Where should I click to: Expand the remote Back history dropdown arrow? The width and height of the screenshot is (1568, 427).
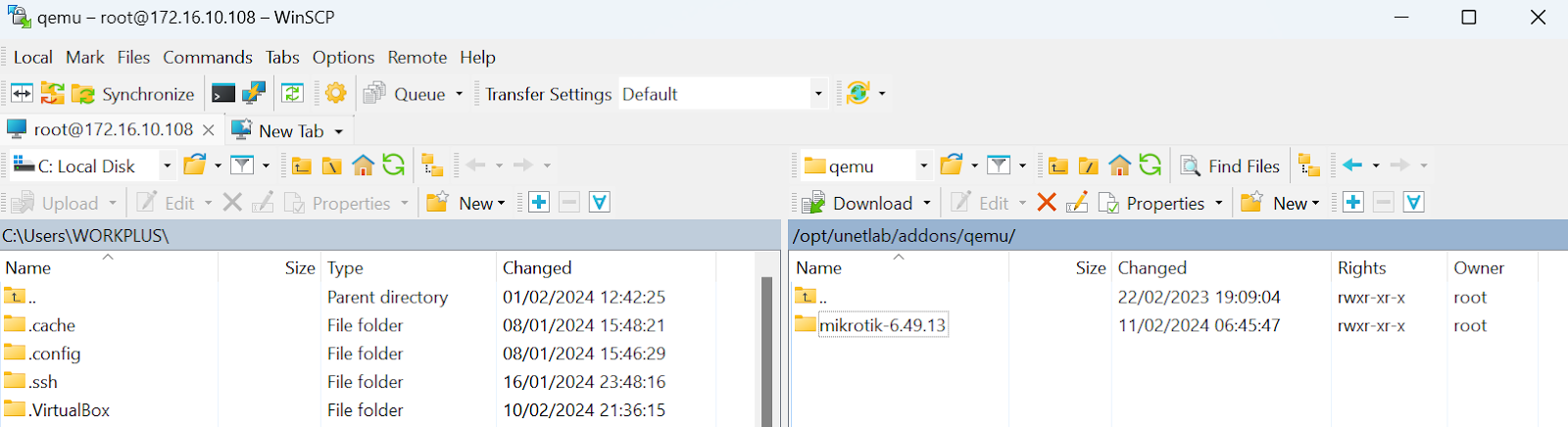point(1376,166)
